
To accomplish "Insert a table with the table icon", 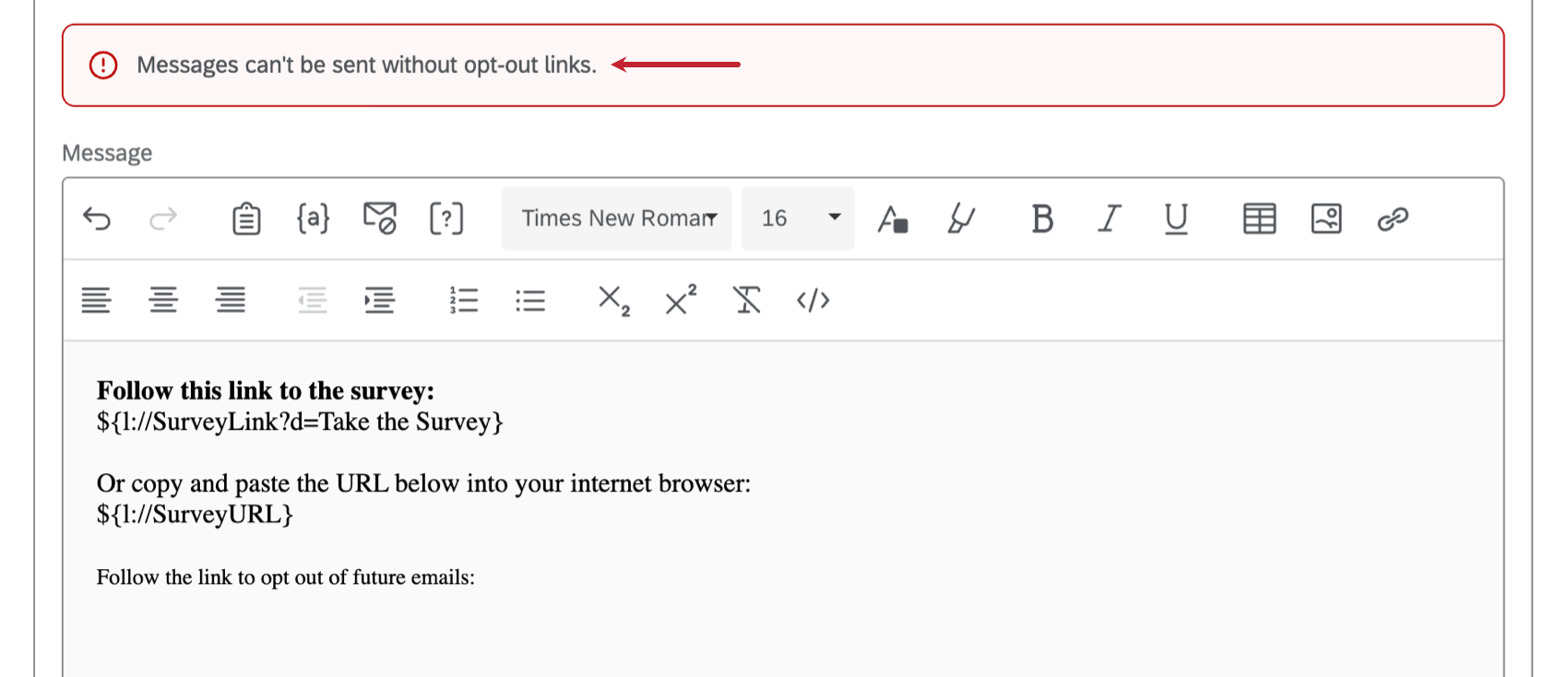I will point(1259,219).
